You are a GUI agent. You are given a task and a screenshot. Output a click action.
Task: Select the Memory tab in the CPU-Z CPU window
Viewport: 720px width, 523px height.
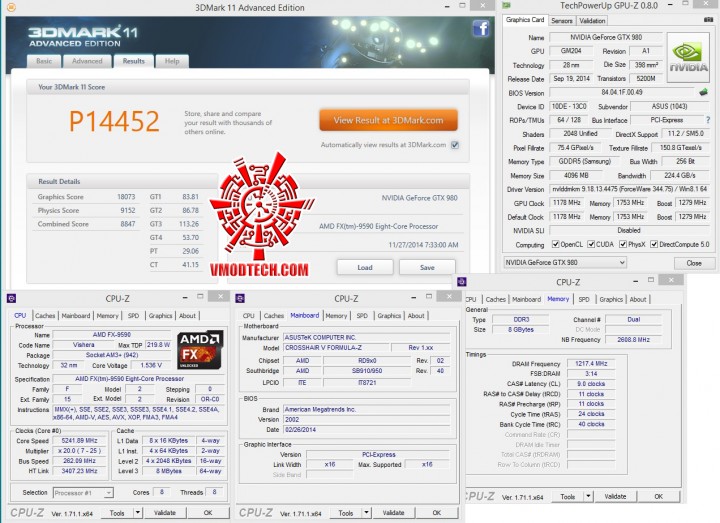coord(107,316)
